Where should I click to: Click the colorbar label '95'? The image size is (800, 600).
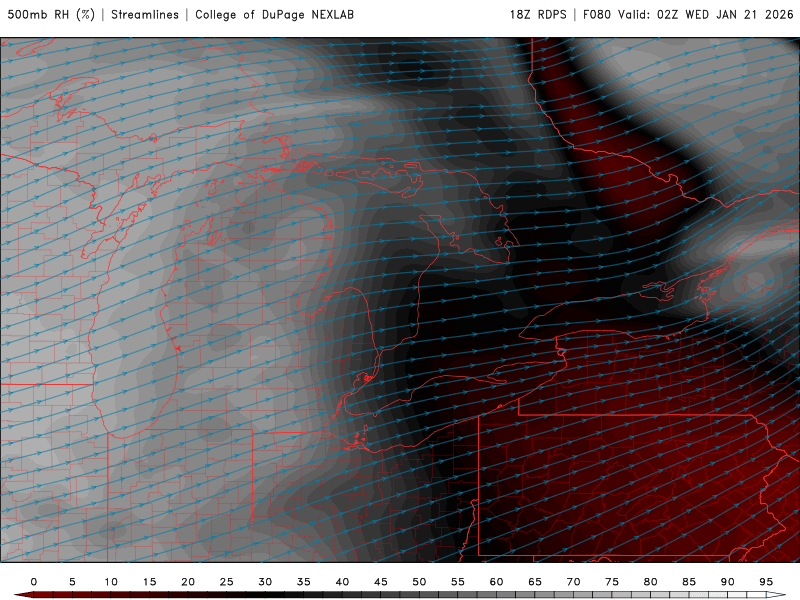766,582
